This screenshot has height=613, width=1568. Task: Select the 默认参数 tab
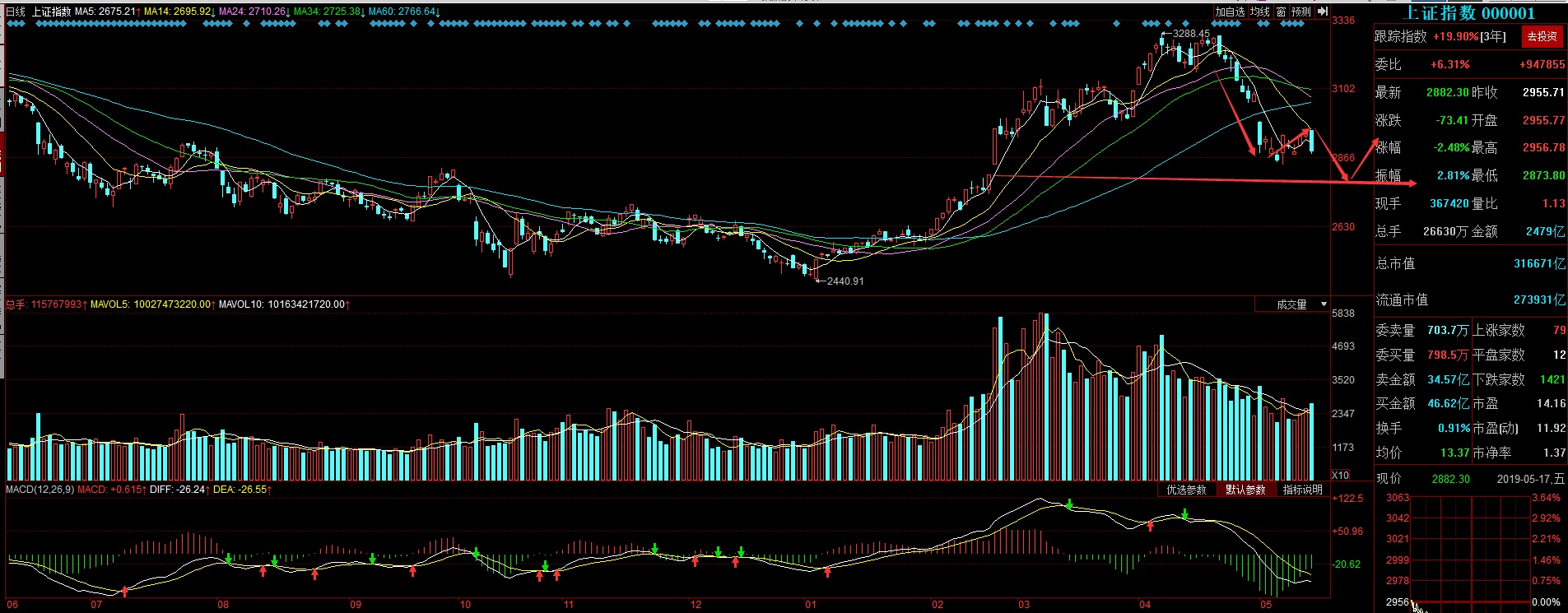[x=1245, y=490]
